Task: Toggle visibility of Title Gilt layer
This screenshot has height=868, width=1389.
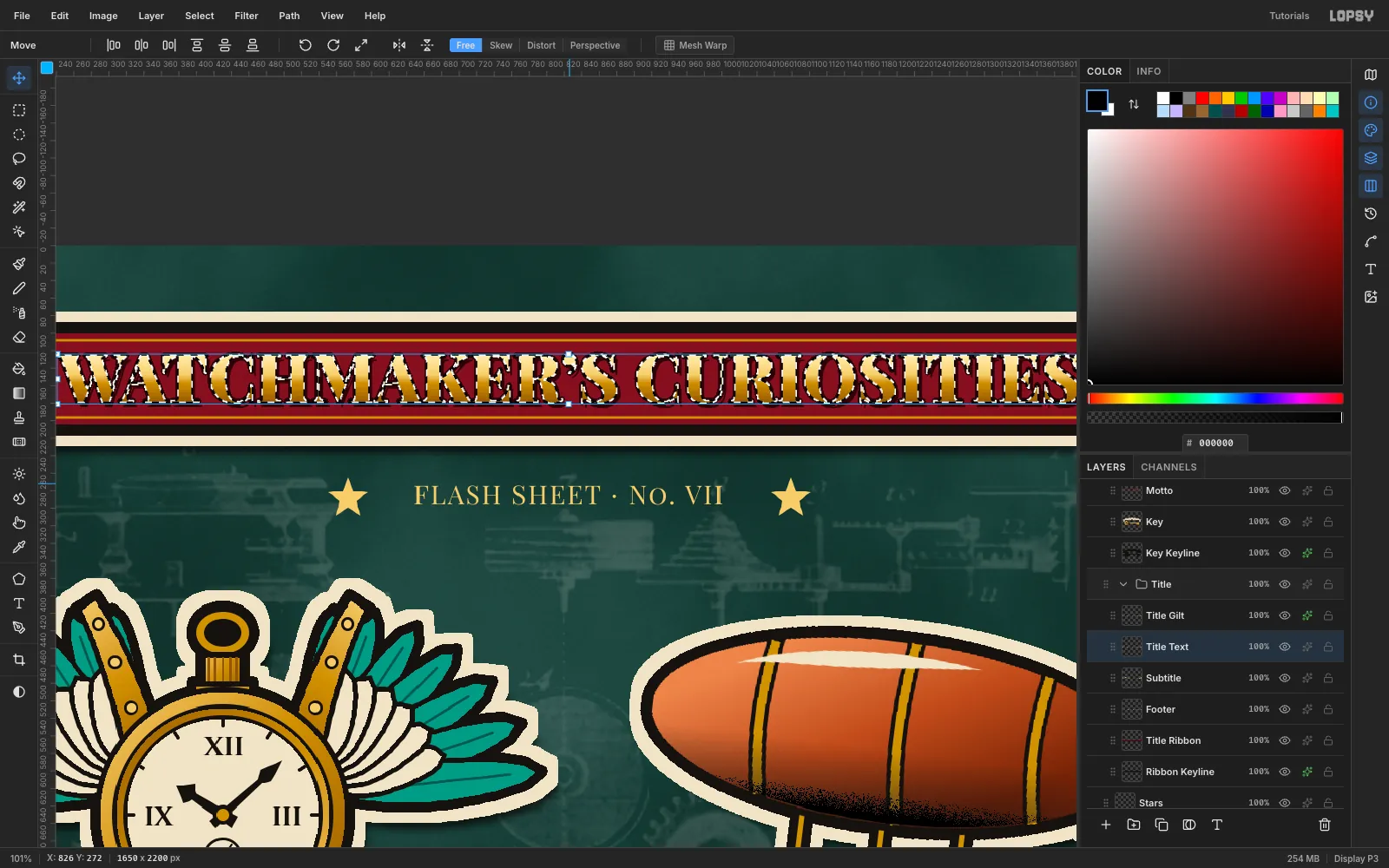Action: tap(1285, 615)
